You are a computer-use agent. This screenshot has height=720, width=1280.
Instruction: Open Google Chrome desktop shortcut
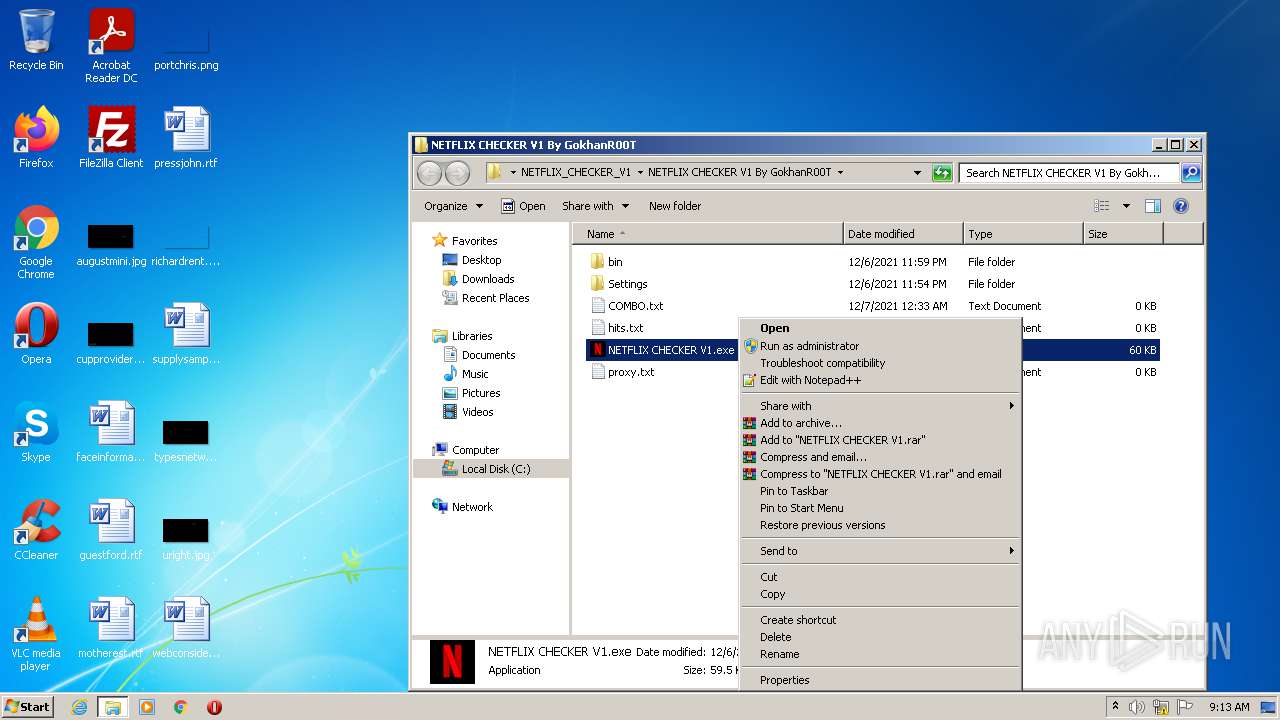tap(36, 243)
